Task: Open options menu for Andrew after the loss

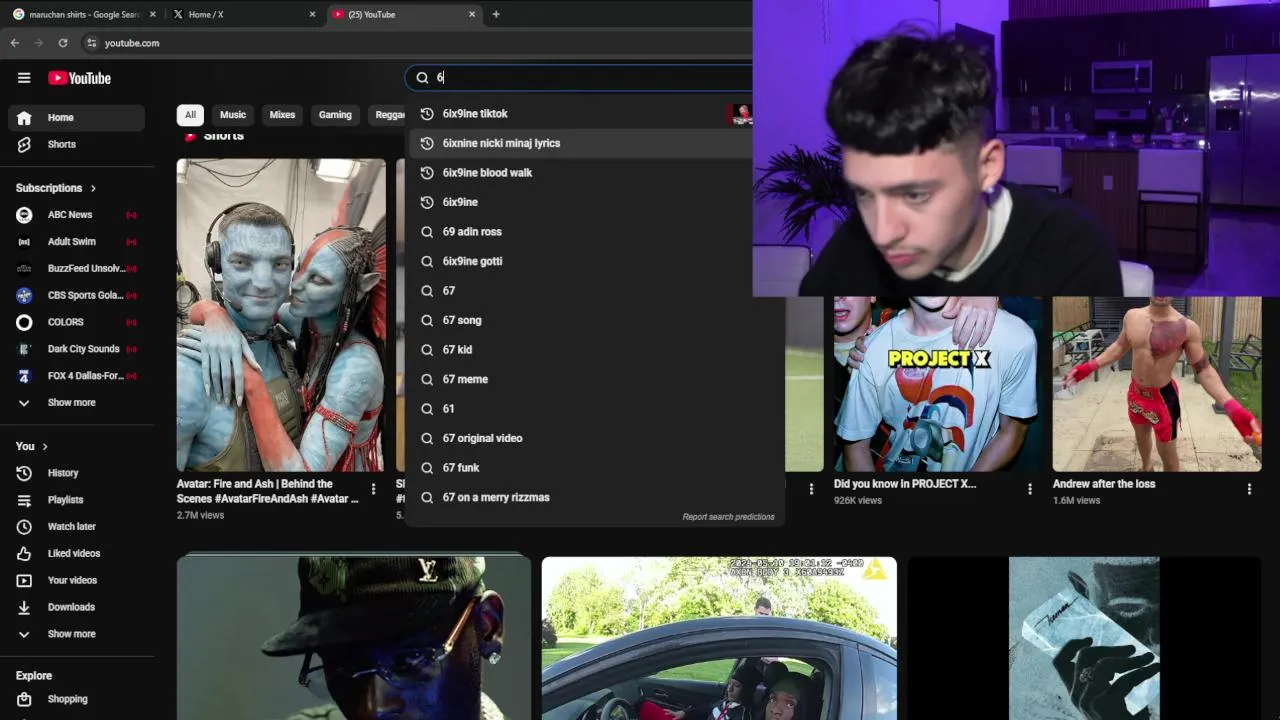Action: click(1249, 489)
